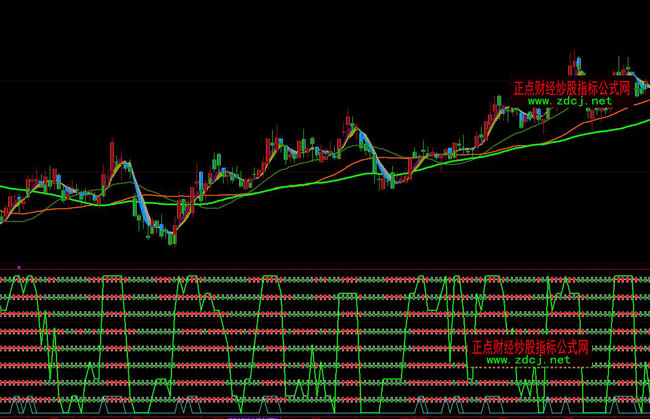Click the small magenta marker atop indicator panel

click(19, 267)
